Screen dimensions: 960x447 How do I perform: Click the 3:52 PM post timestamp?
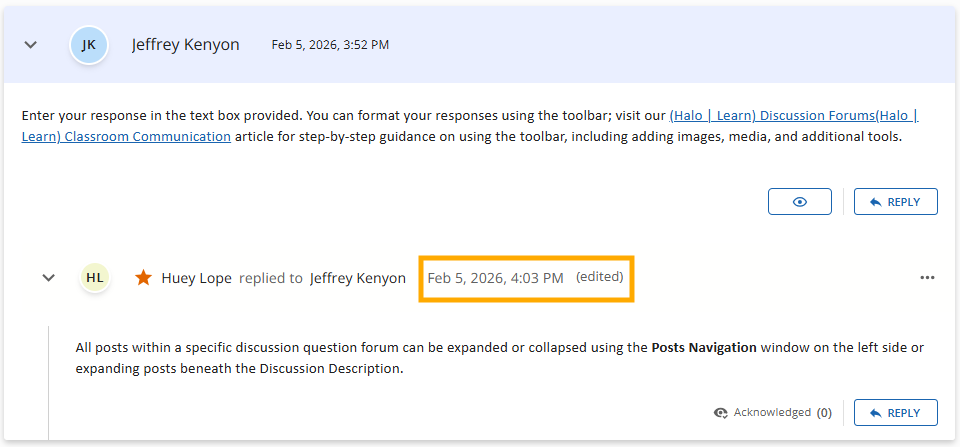(330, 45)
